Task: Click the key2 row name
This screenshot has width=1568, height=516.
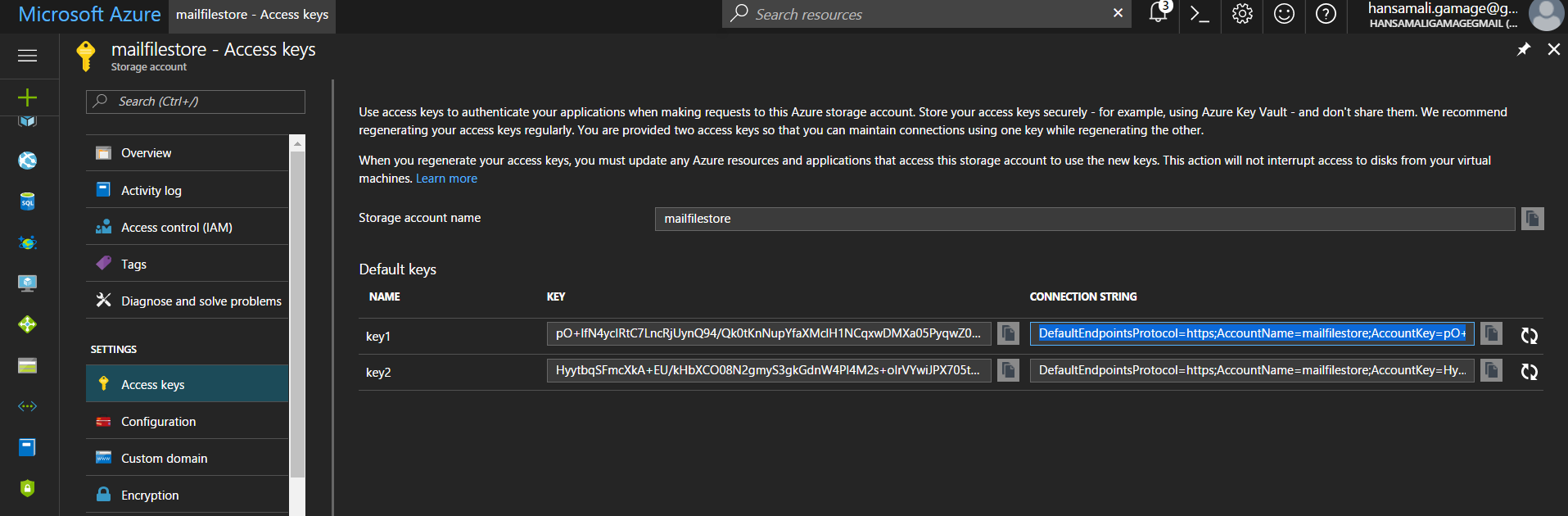Action: coord(378,373)
